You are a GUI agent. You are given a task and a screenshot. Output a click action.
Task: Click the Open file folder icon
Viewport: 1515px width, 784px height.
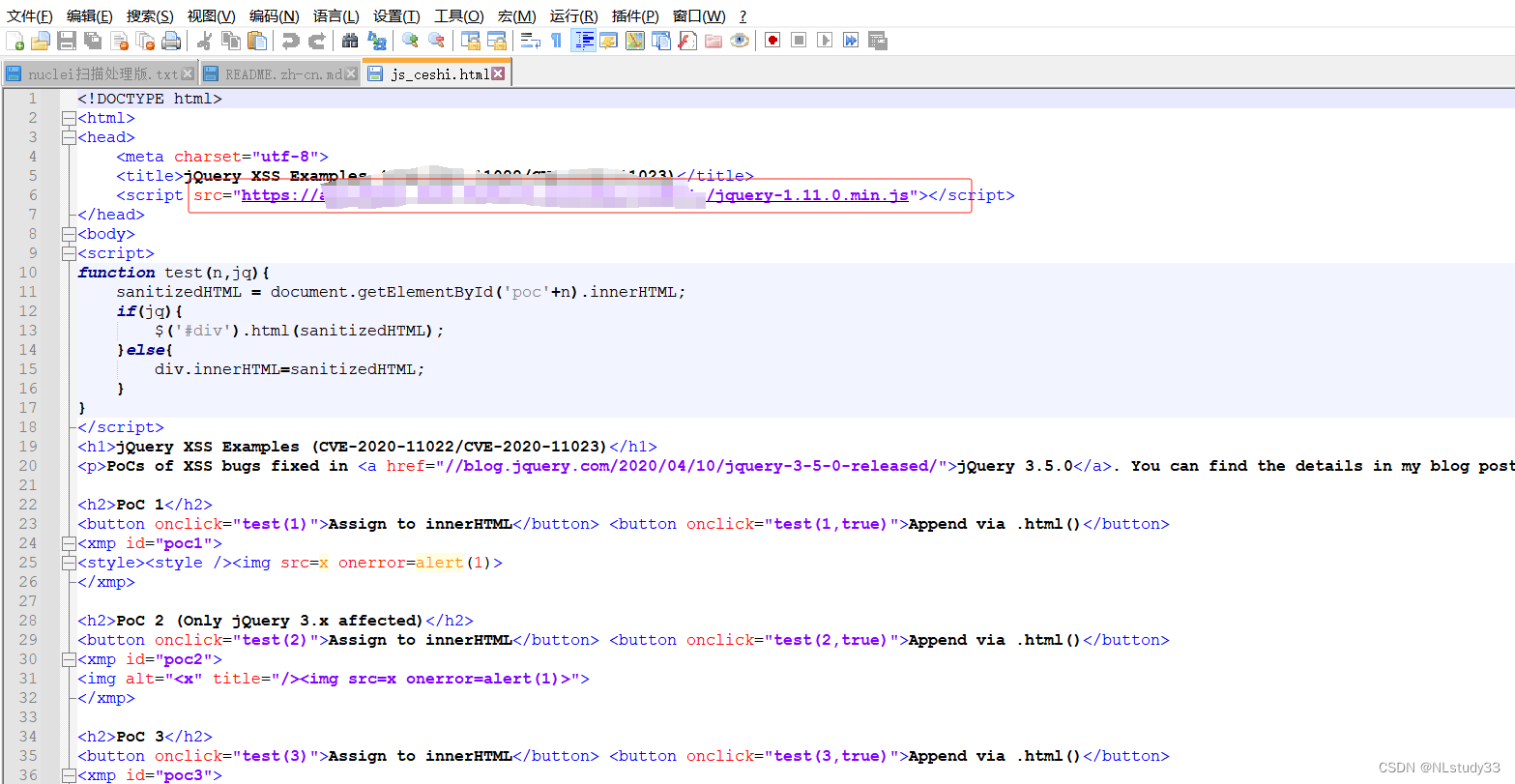coord(41,41)
